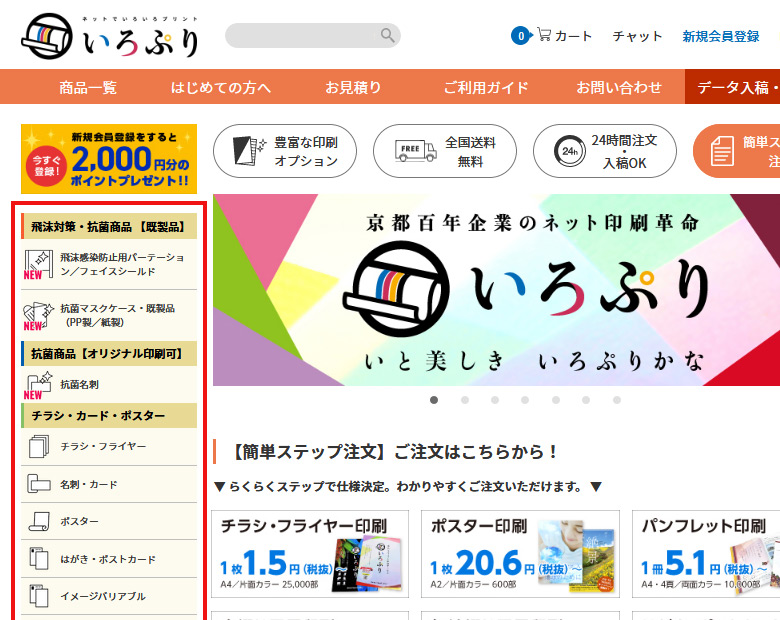Image resolution: width=780 pixels, height=620 pixels.
Task: Click the stacked sheets icon for チラシ・フライヤー
Action: pyautogui.click(x=39, y=446)
